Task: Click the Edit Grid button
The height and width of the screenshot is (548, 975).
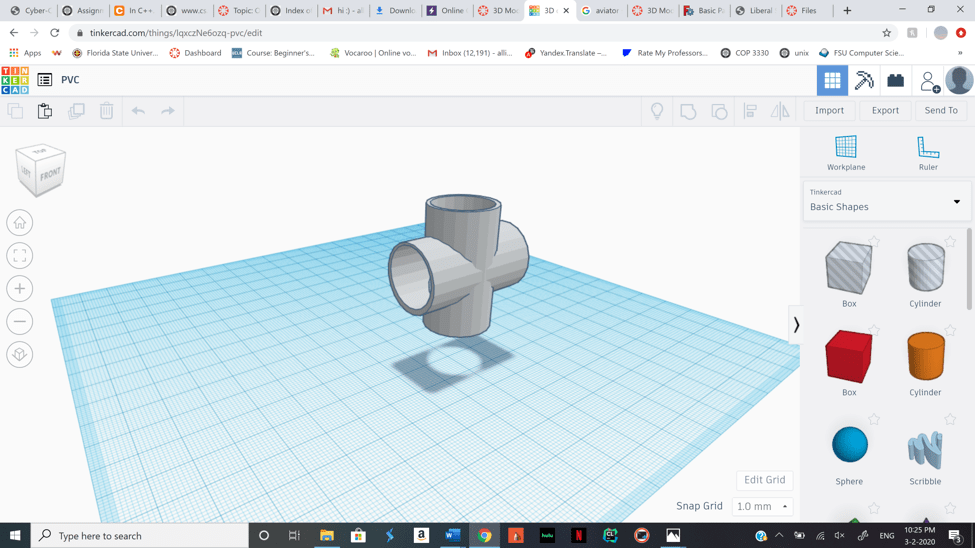Action: (765, 480)
